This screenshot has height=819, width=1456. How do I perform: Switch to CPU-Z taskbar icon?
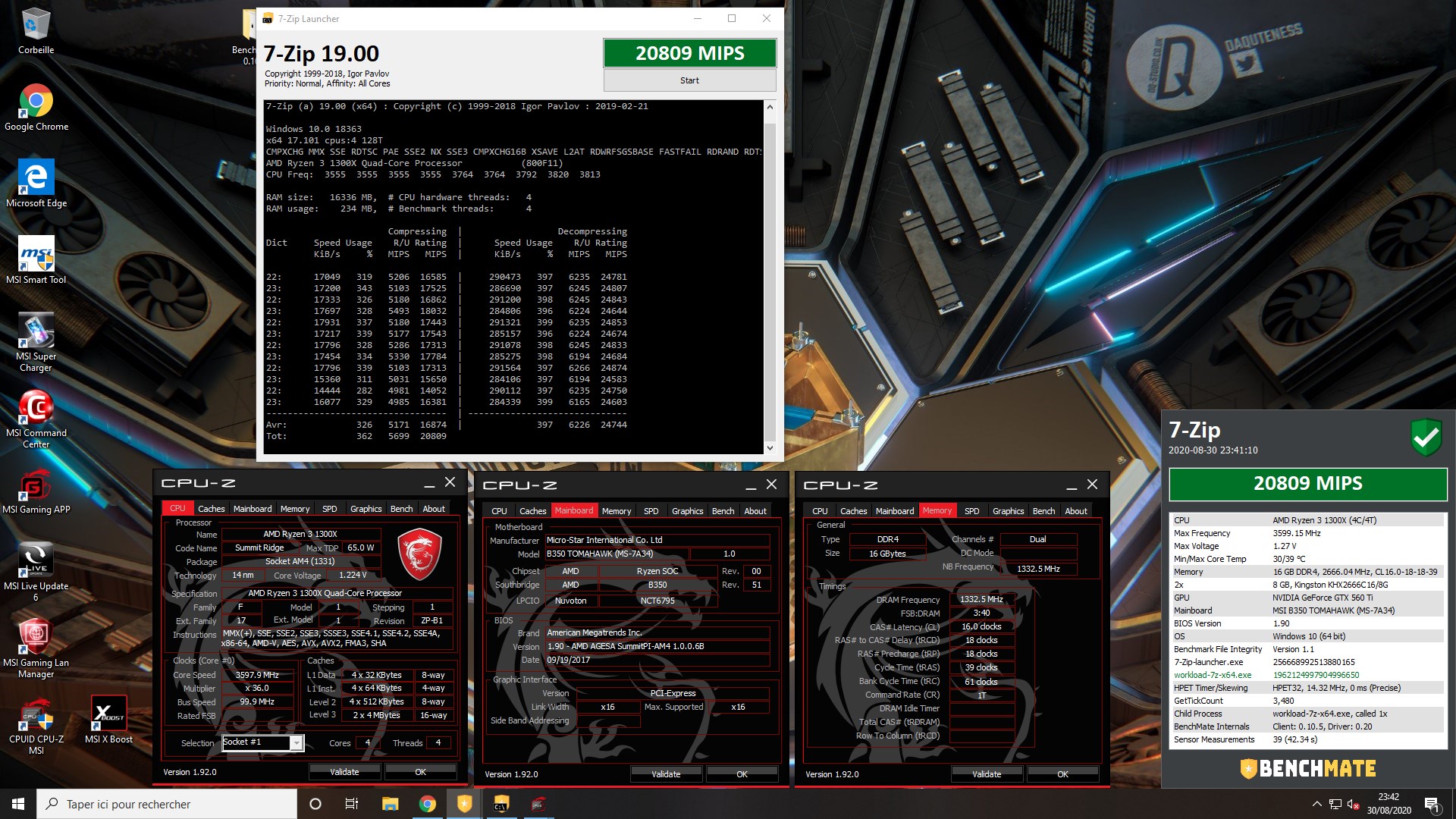[538, 804]
